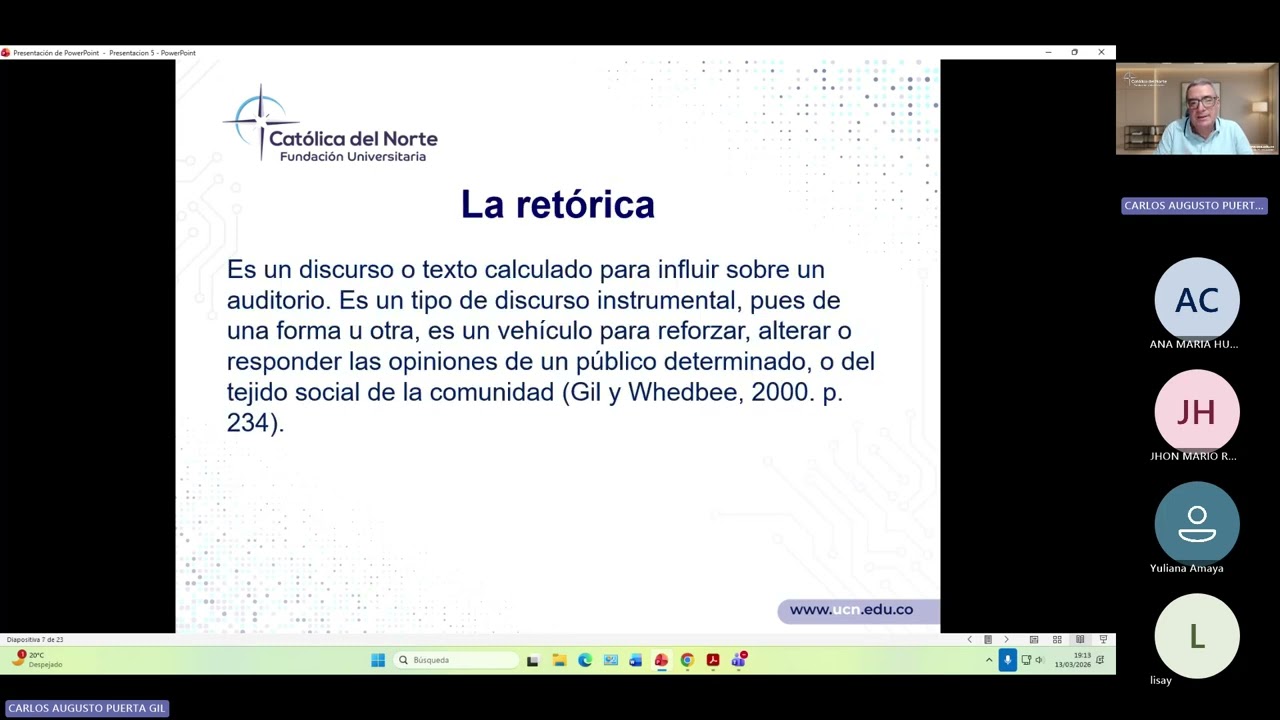Select participant avatar JH Jhon Mario

pyautogui.click(x=1197, y=411)
